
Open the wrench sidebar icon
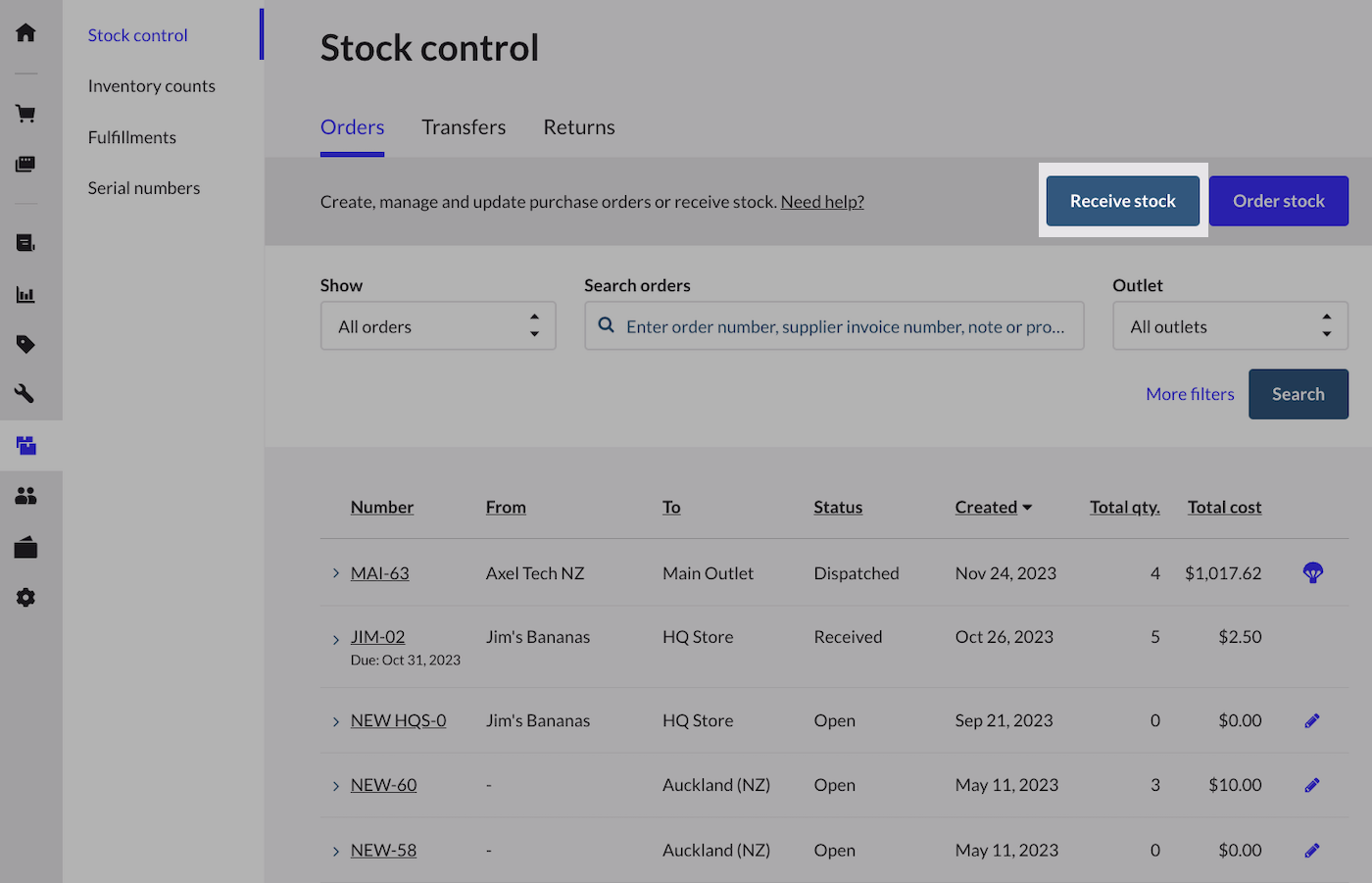tap(26, 394)
